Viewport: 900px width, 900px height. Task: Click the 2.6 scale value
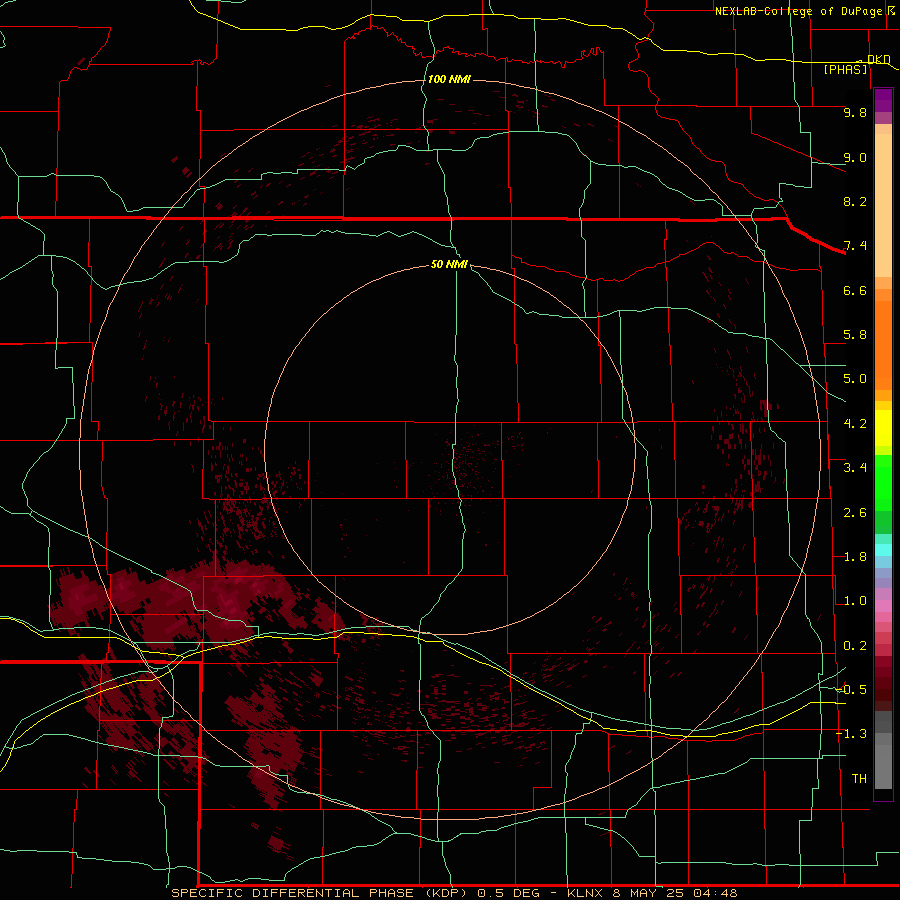tap(855, 513)
